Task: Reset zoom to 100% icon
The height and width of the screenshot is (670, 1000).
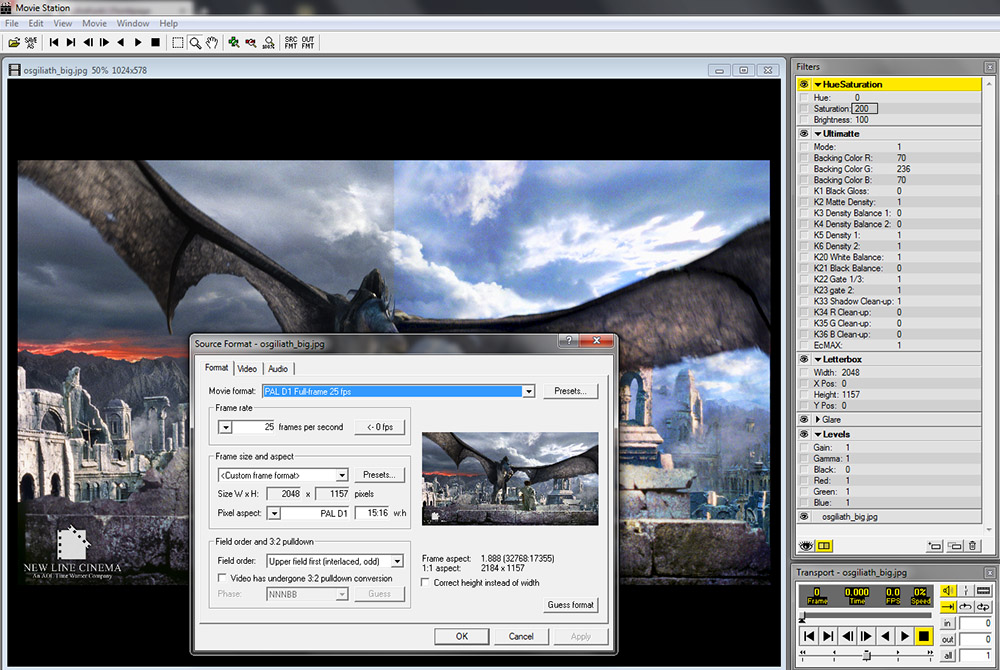Action: [x=268, y=43]
